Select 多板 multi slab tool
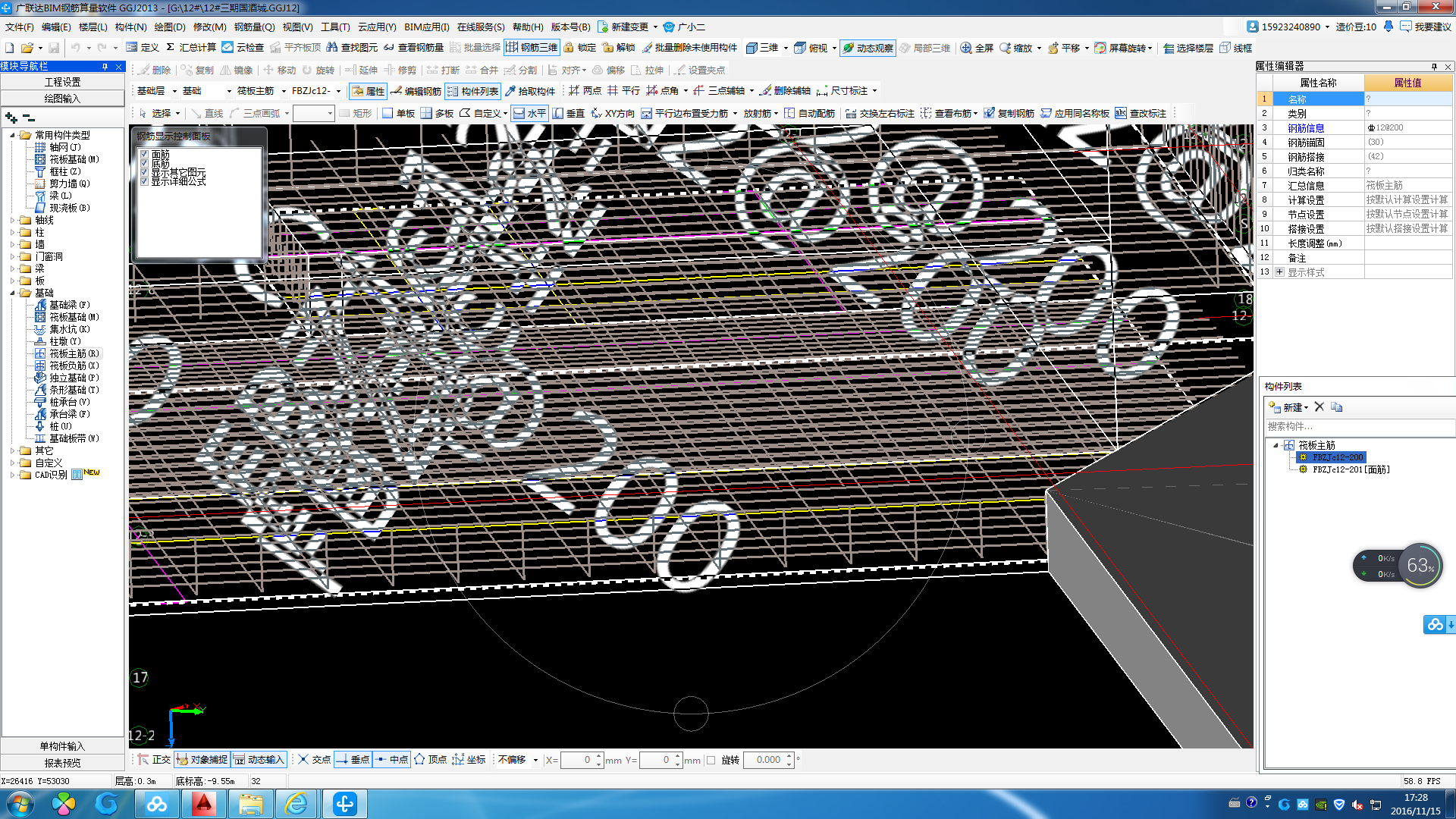Screen dimensions: 1456x819 point(438,113)
